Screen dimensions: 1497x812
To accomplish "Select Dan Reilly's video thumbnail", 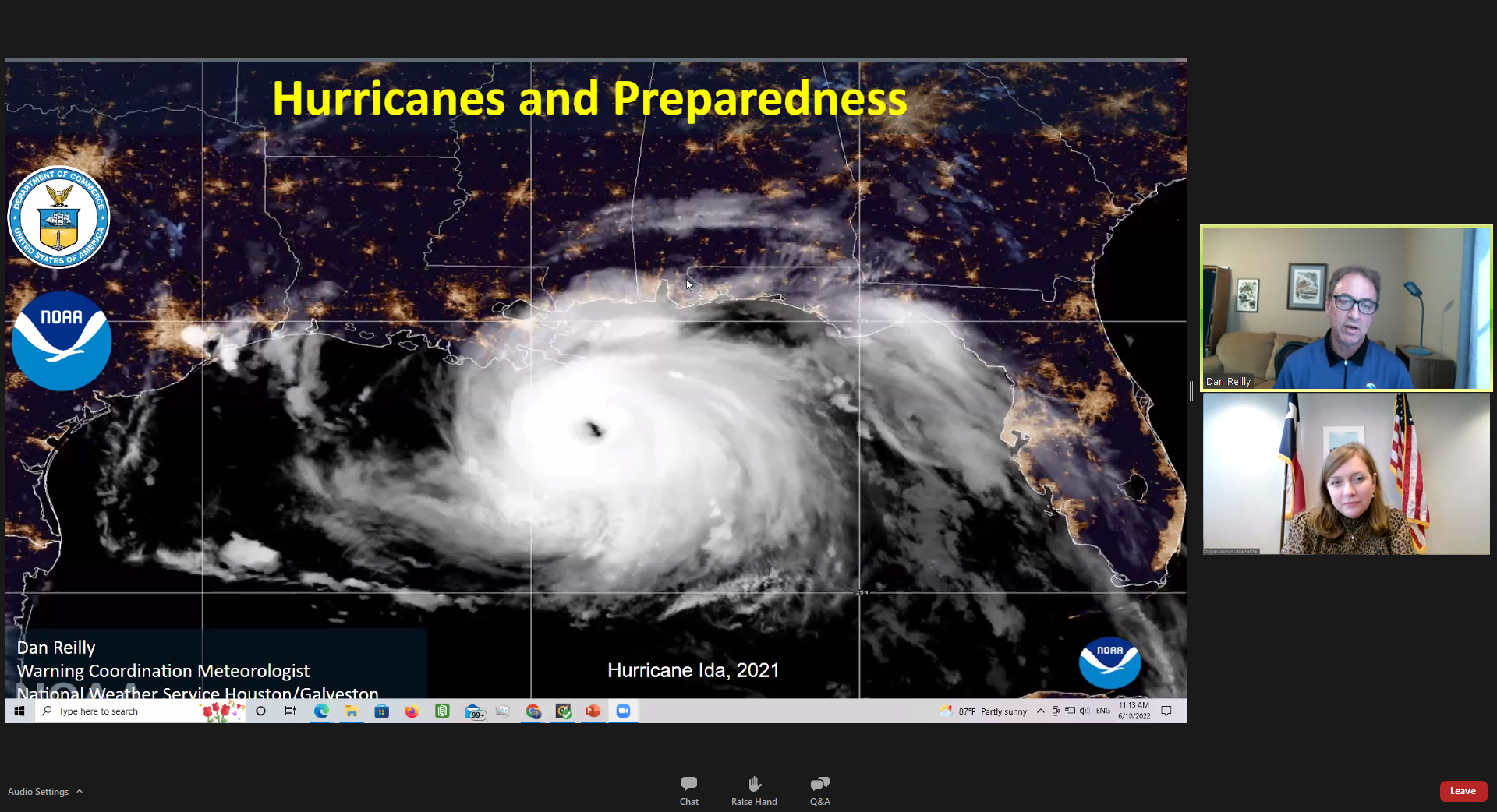I will coord(1346,308).
